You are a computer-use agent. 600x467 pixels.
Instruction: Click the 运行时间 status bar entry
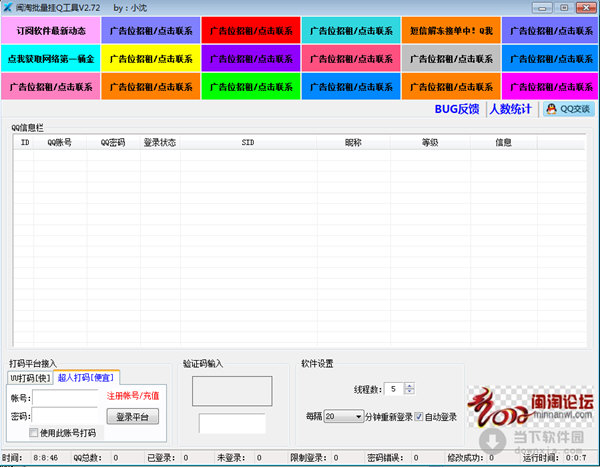554,457
